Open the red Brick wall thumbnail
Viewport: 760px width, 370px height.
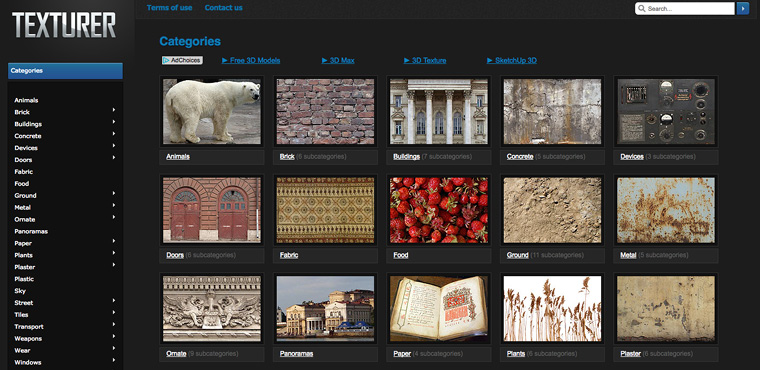(x=325, y=112)
